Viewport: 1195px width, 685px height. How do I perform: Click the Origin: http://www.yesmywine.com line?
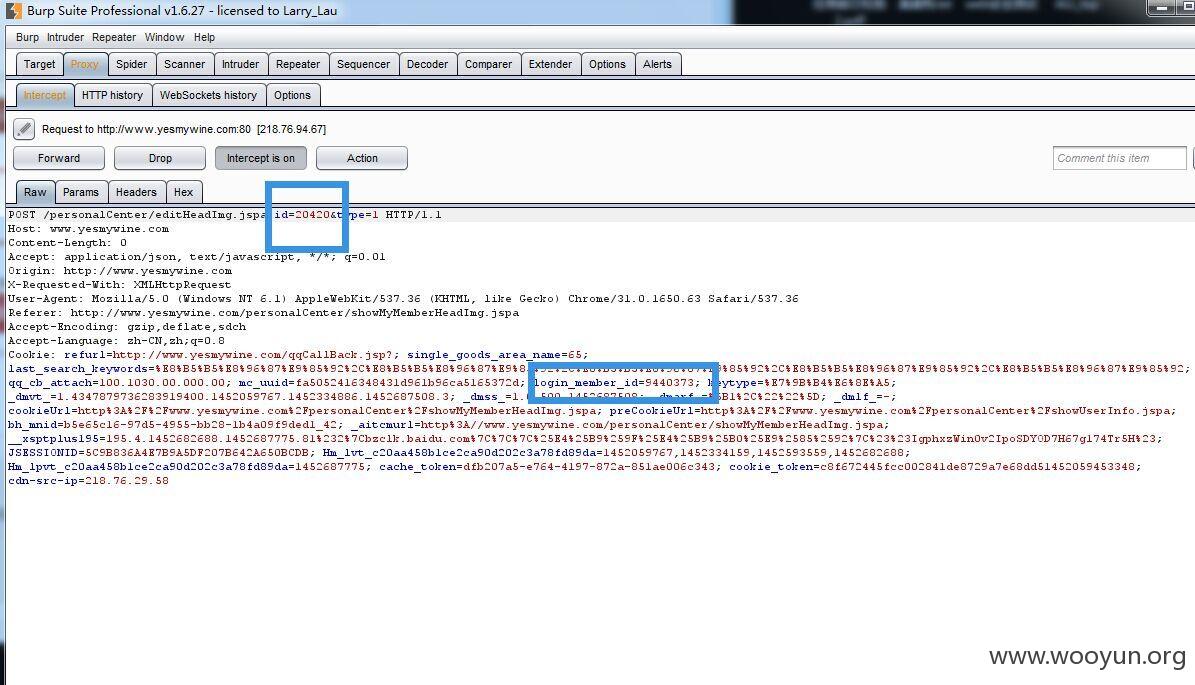[x=120, y=270]
